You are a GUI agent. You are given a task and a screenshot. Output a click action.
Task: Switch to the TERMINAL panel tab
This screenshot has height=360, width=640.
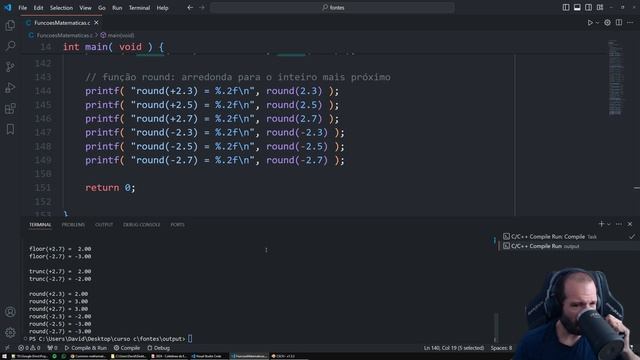coord(40,225)
